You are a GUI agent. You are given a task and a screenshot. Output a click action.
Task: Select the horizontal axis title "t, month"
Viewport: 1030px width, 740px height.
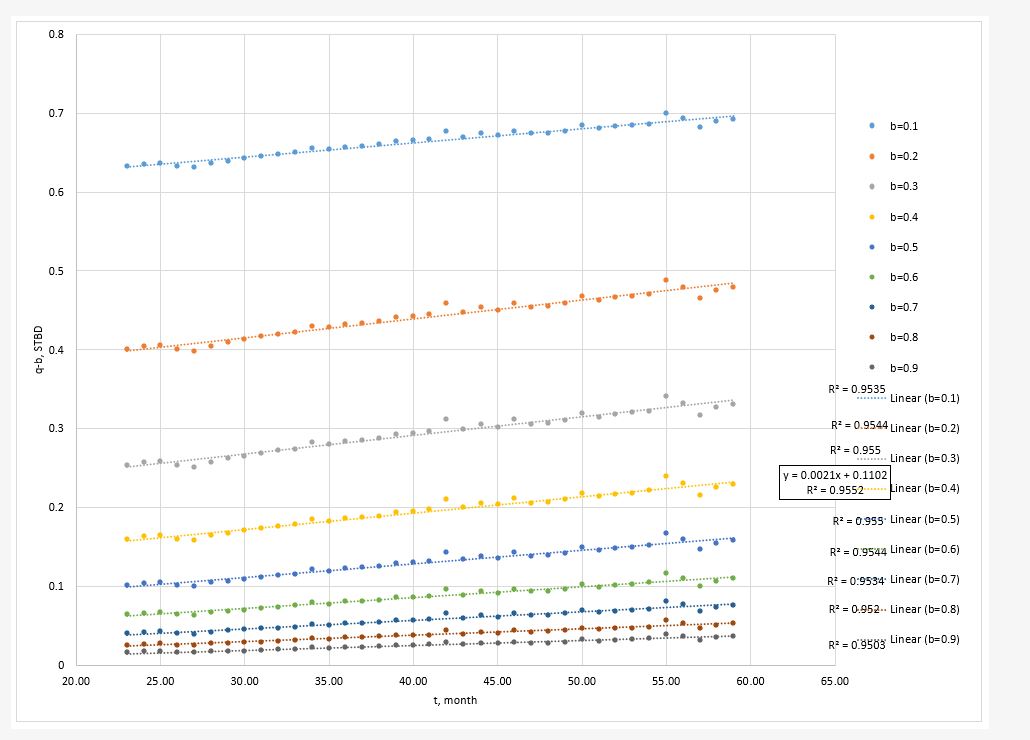coord(455,700)
